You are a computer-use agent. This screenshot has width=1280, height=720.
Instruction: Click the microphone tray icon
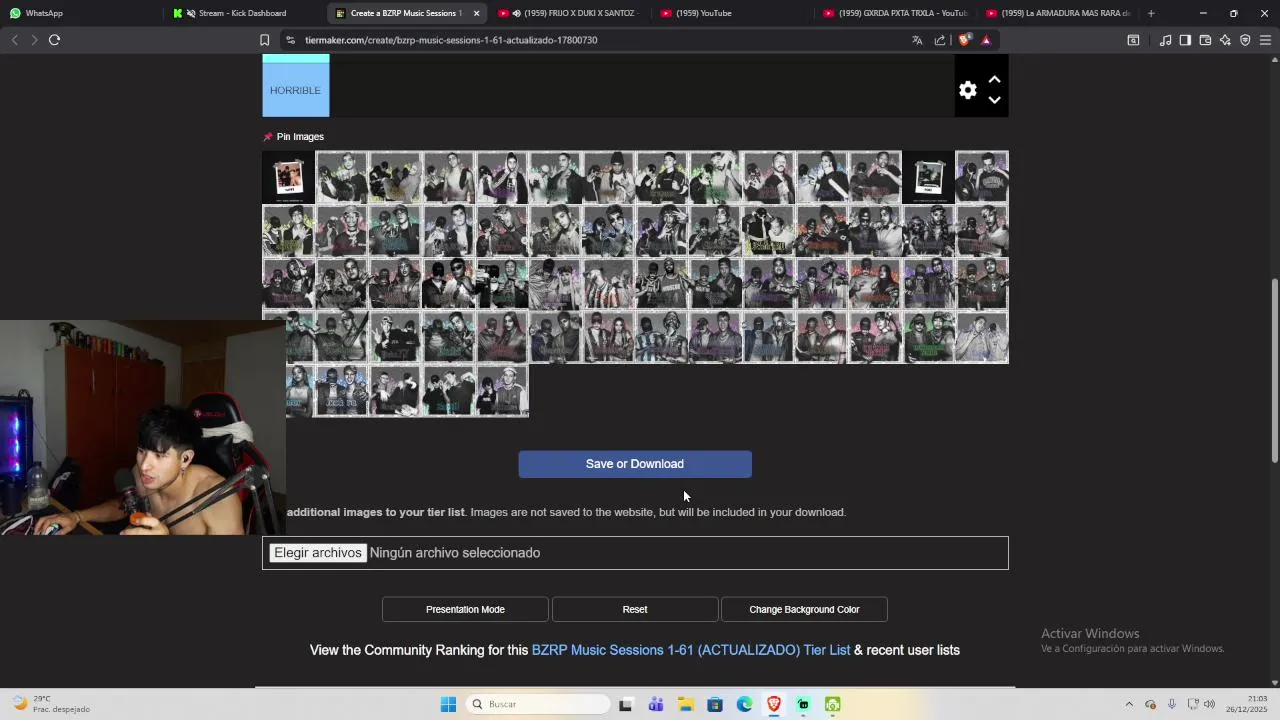pos(1172,704)
